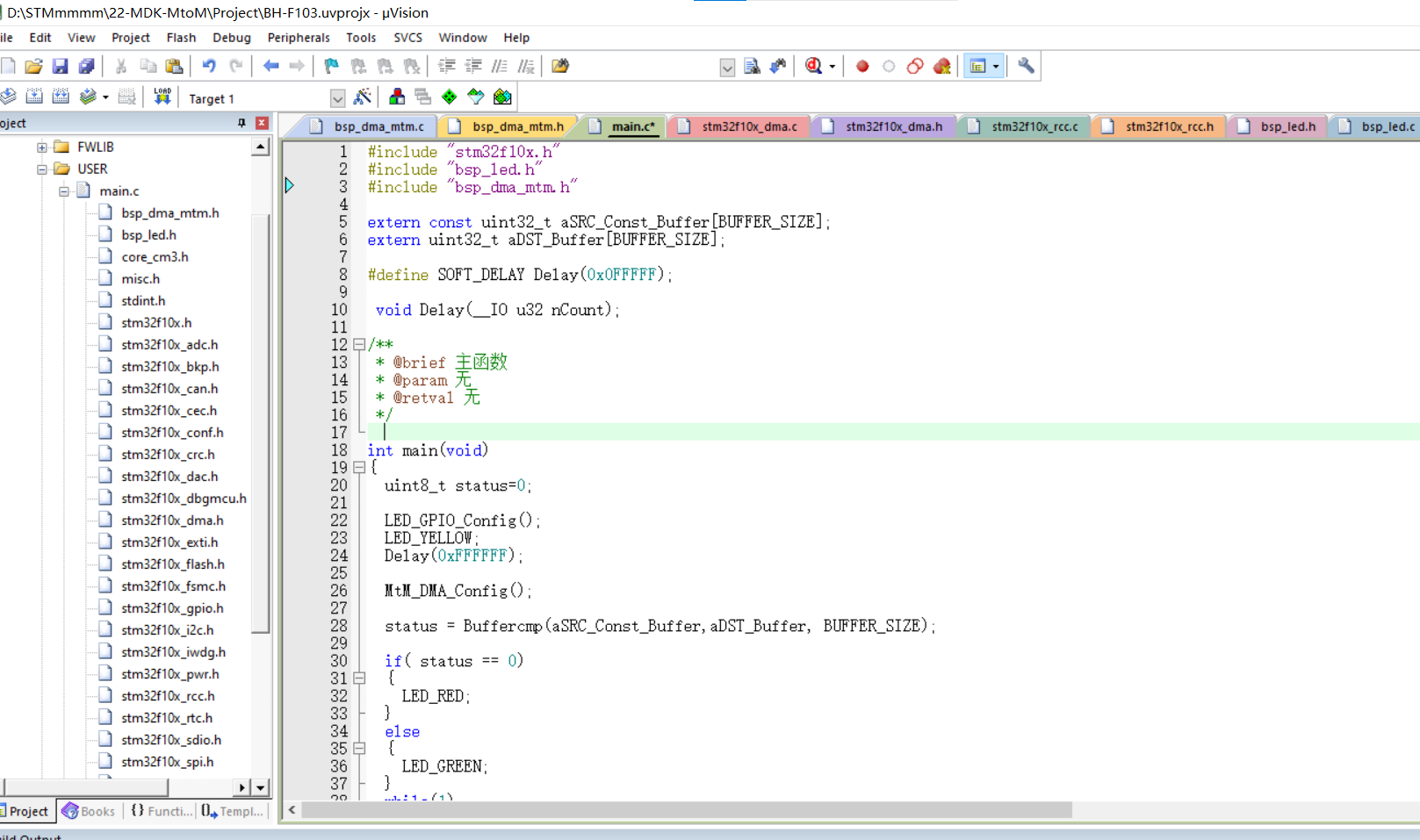Open the Books panel tab
1420x840 pixels.
[89, 811]
